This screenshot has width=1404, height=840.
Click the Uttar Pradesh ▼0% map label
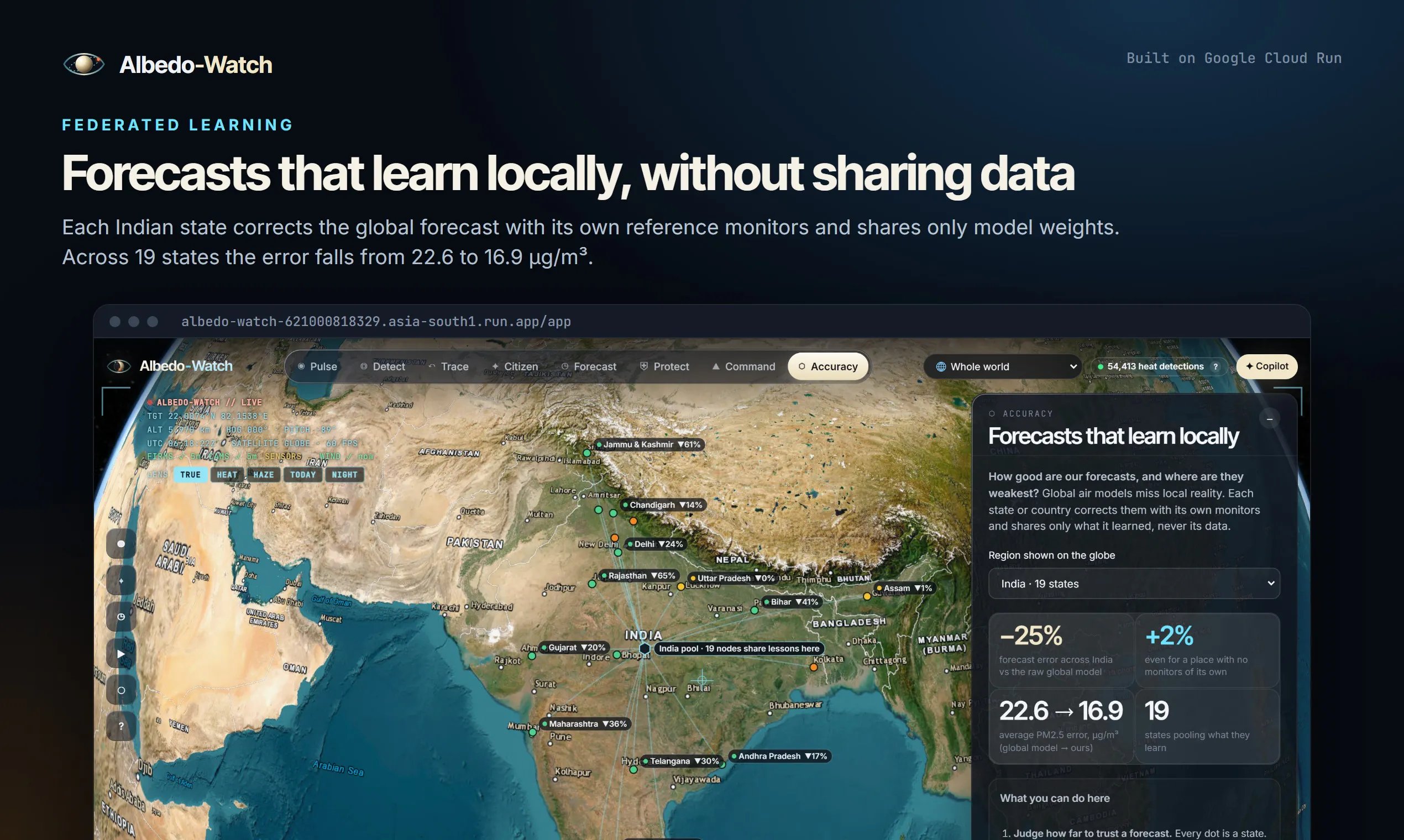[732, 579]
